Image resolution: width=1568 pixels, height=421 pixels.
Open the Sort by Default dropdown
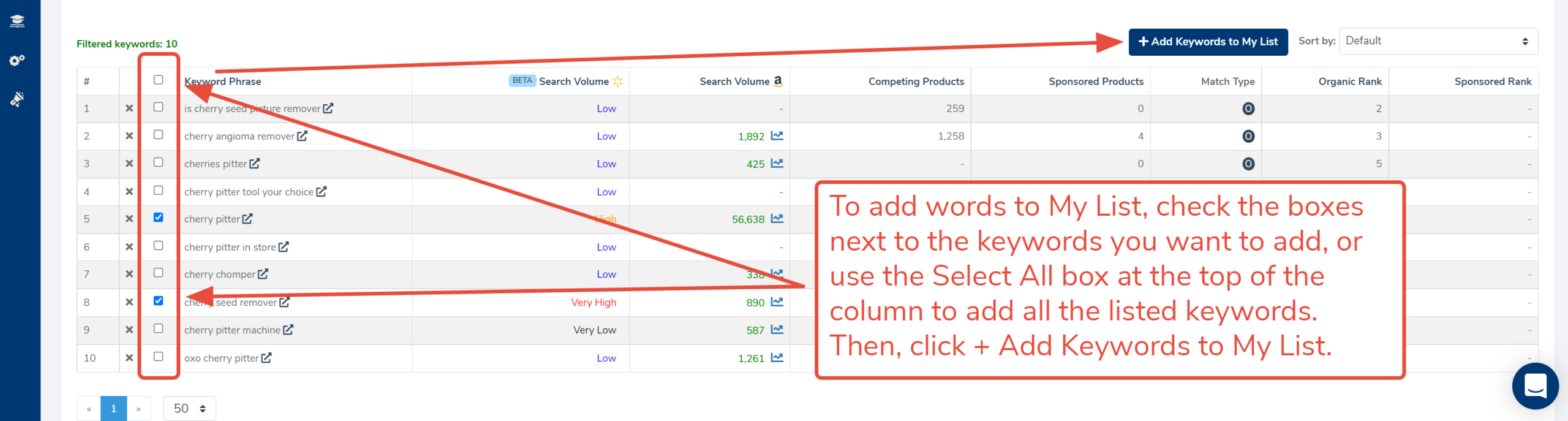click(x=1438, y=41)
